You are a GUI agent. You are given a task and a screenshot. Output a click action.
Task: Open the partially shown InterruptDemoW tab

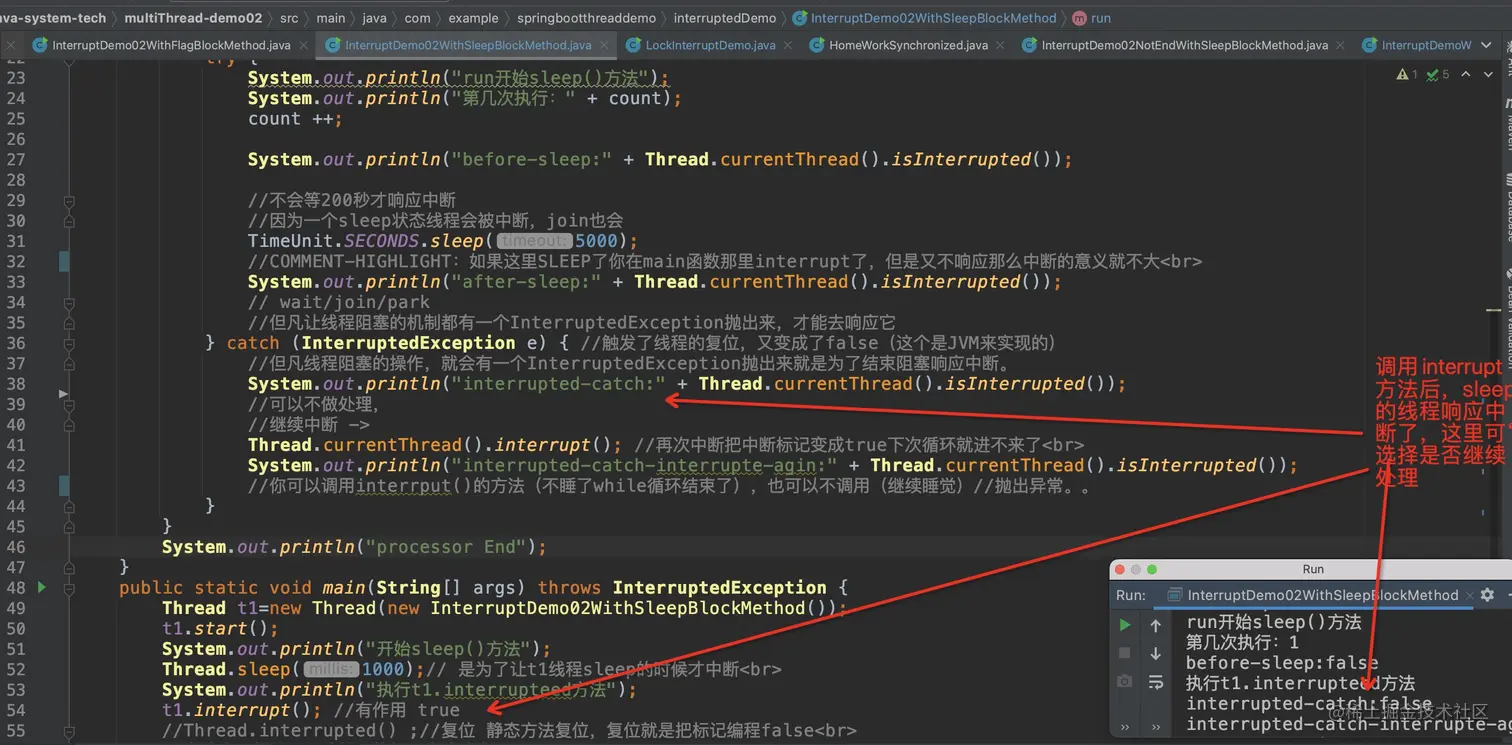[x=1418, y=45]
